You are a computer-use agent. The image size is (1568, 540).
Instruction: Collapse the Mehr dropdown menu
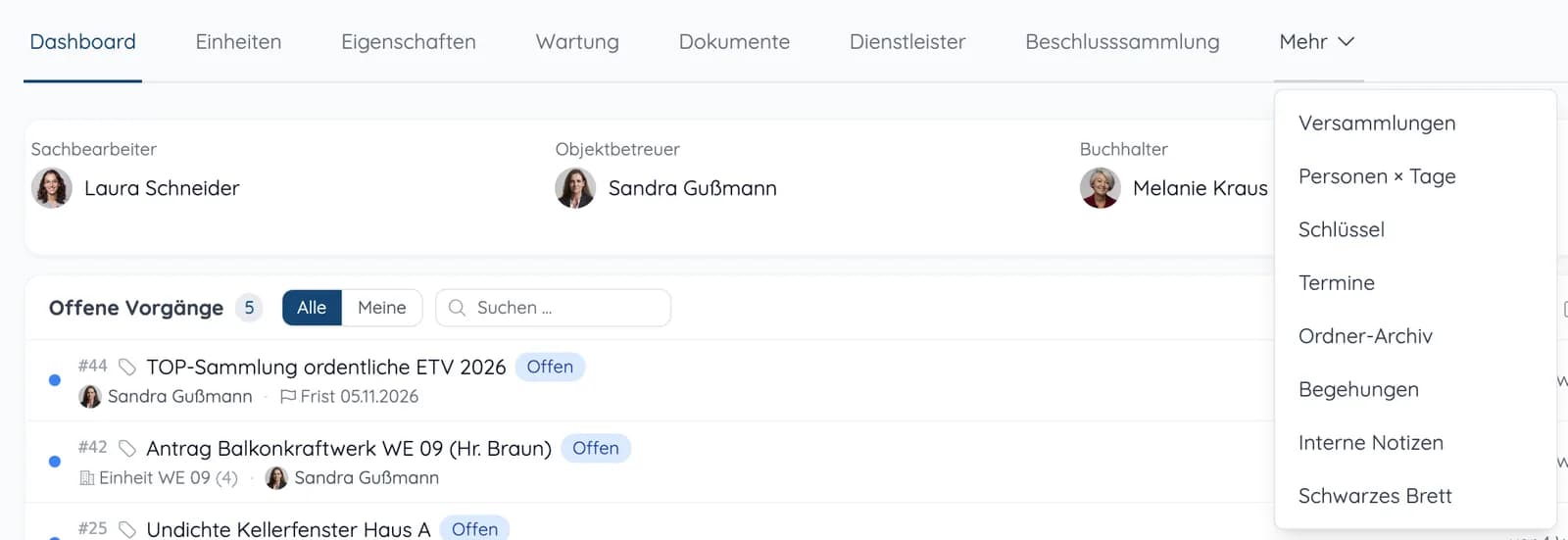[1317, 42]
